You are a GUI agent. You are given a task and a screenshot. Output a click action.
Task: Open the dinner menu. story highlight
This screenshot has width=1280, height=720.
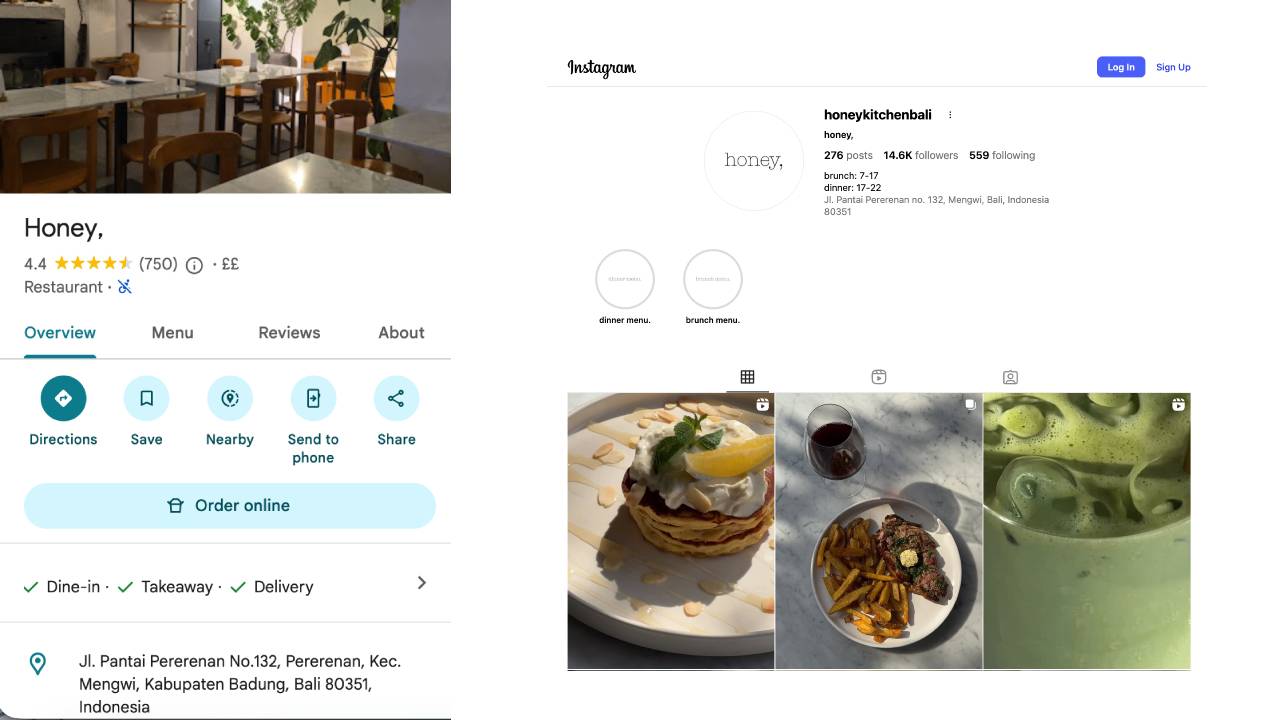(625, 279)
